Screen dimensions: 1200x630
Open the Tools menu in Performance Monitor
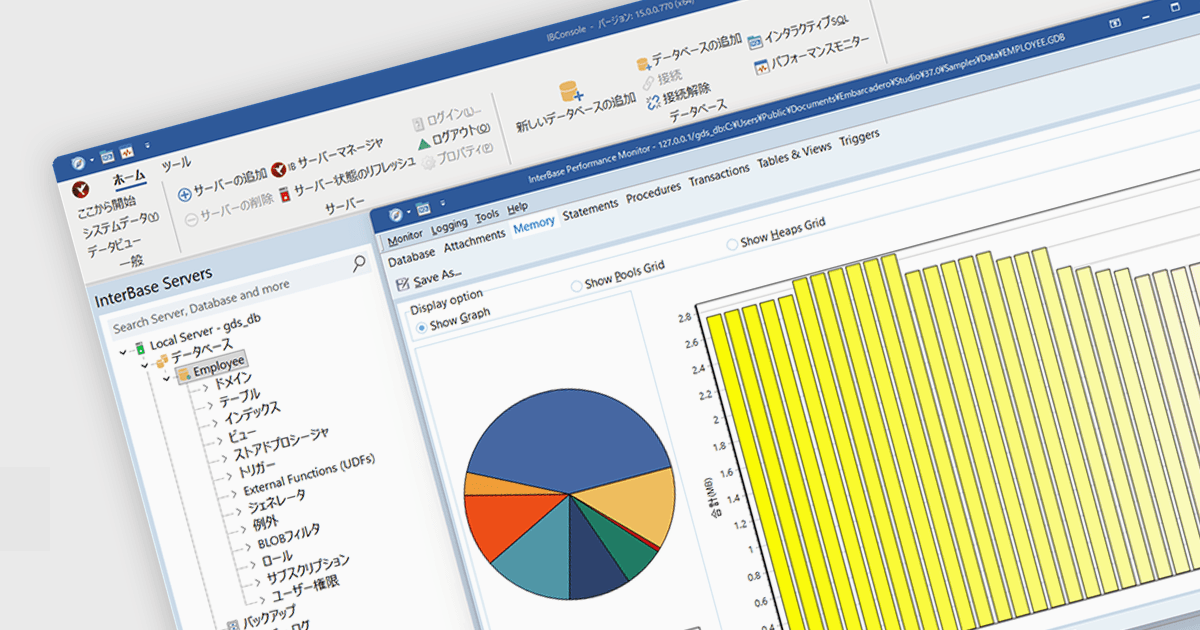coord(487,215)
